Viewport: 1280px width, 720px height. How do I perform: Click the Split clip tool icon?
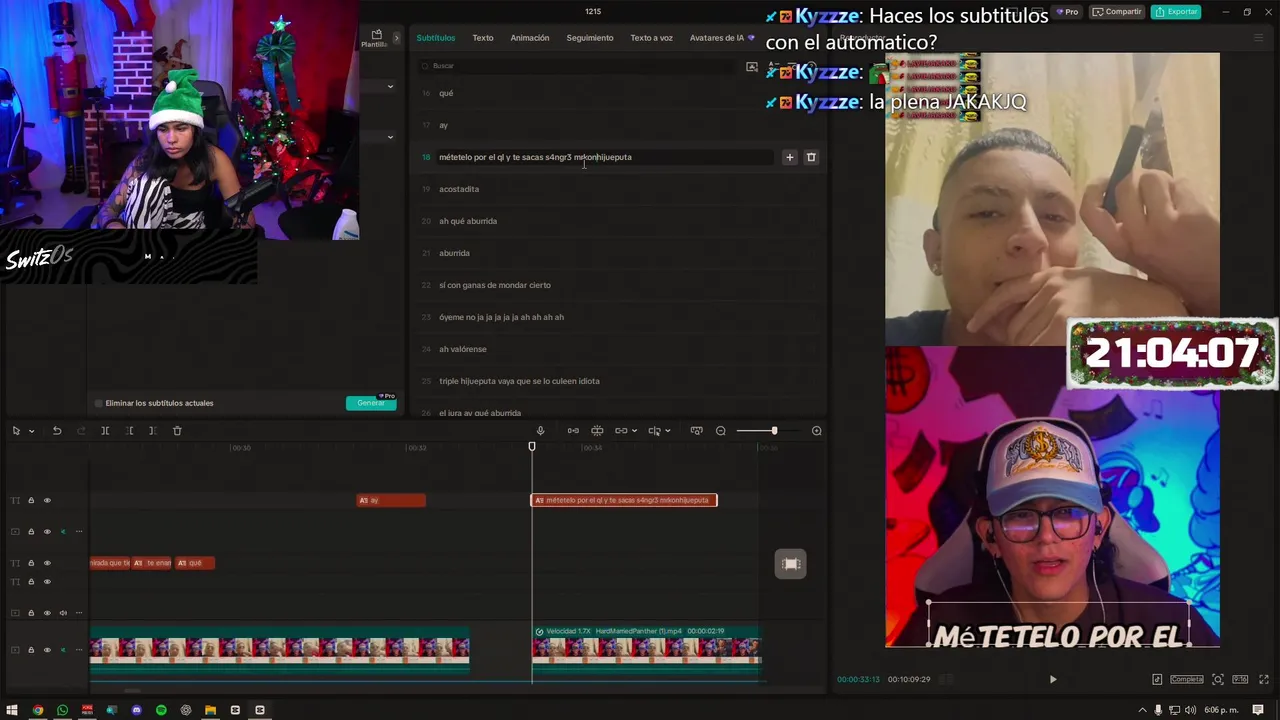105,431
